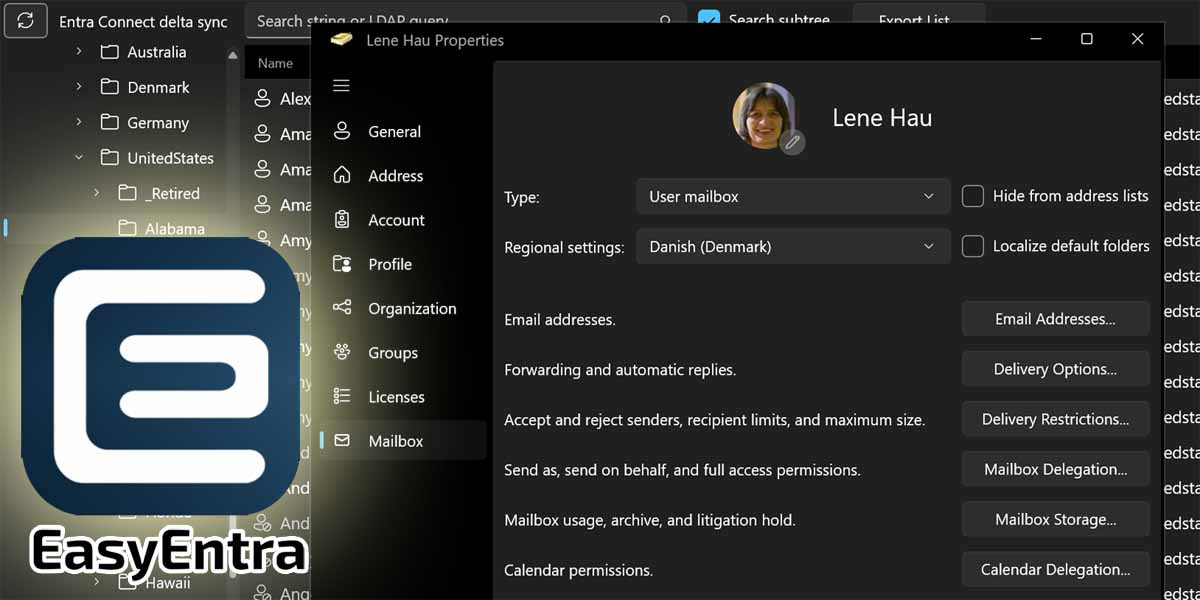Image resolution: width=1200 pixels, height=600 pixels.
Task: Toggle the Search subtree checkbox
Action: pyautogui.click(x=709, y=20)
